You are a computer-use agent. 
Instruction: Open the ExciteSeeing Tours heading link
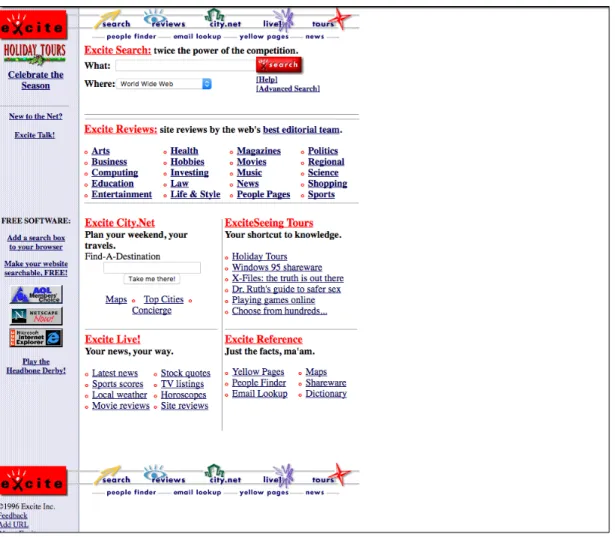coord(269,223)
